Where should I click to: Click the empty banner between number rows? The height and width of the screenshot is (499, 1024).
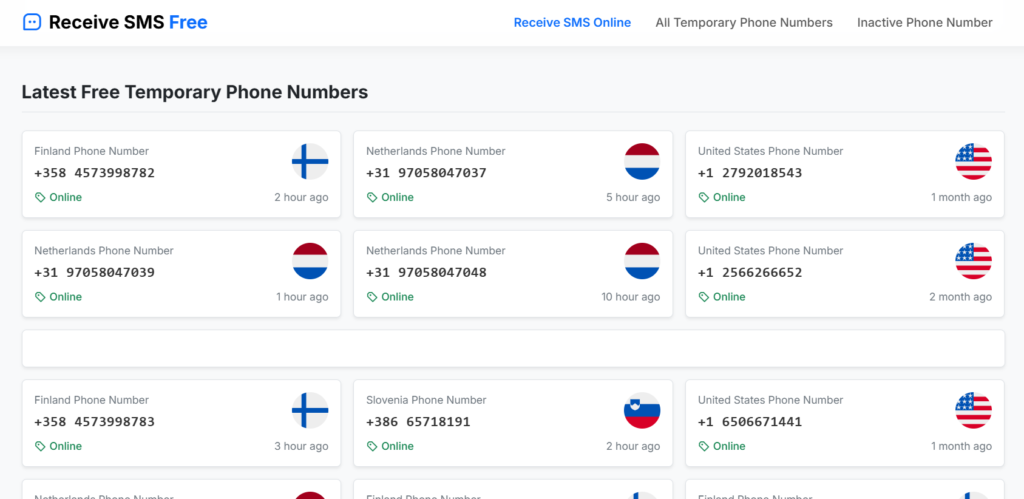[x=512, y=349]
